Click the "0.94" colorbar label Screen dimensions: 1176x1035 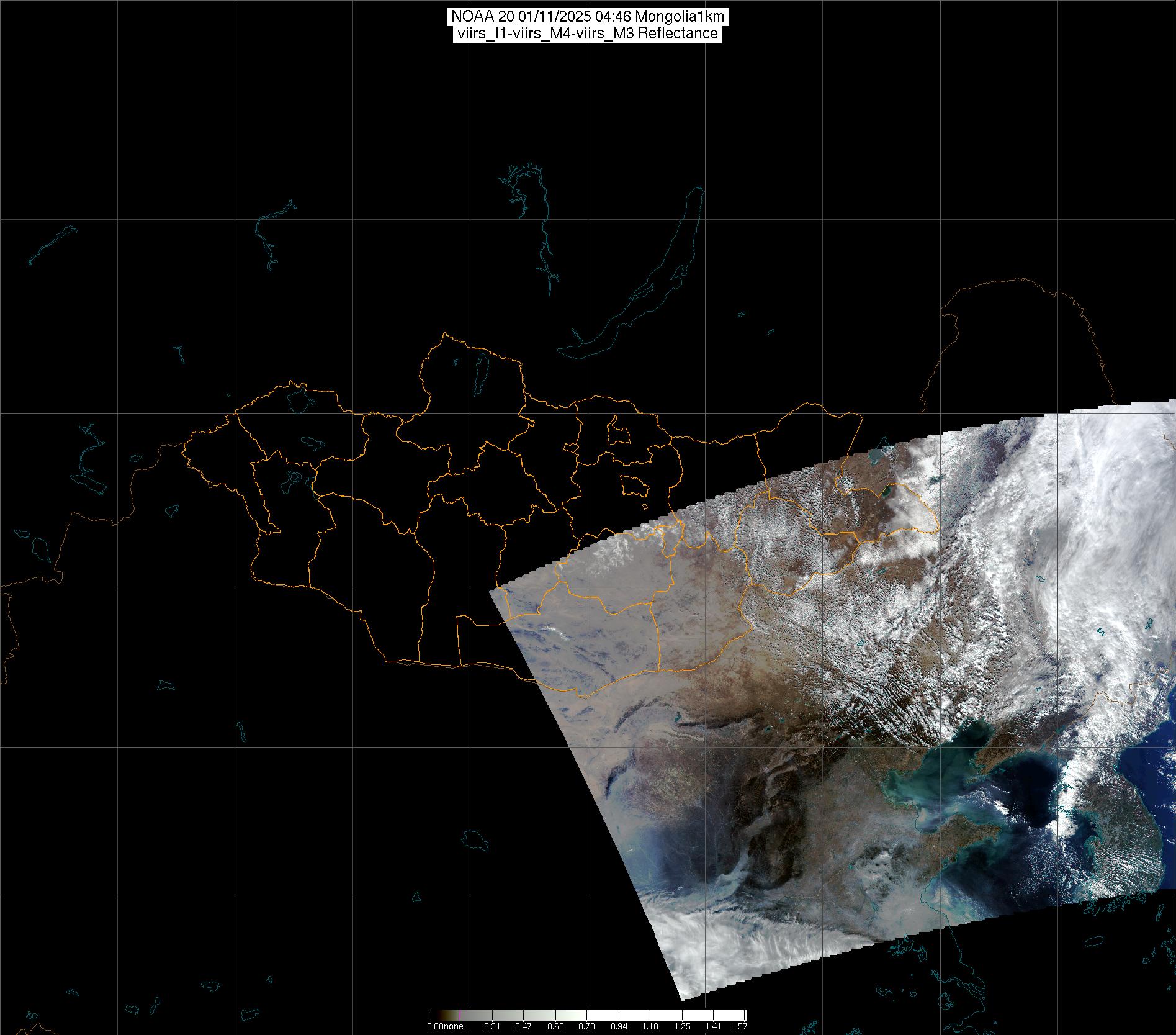point(619,1026)
